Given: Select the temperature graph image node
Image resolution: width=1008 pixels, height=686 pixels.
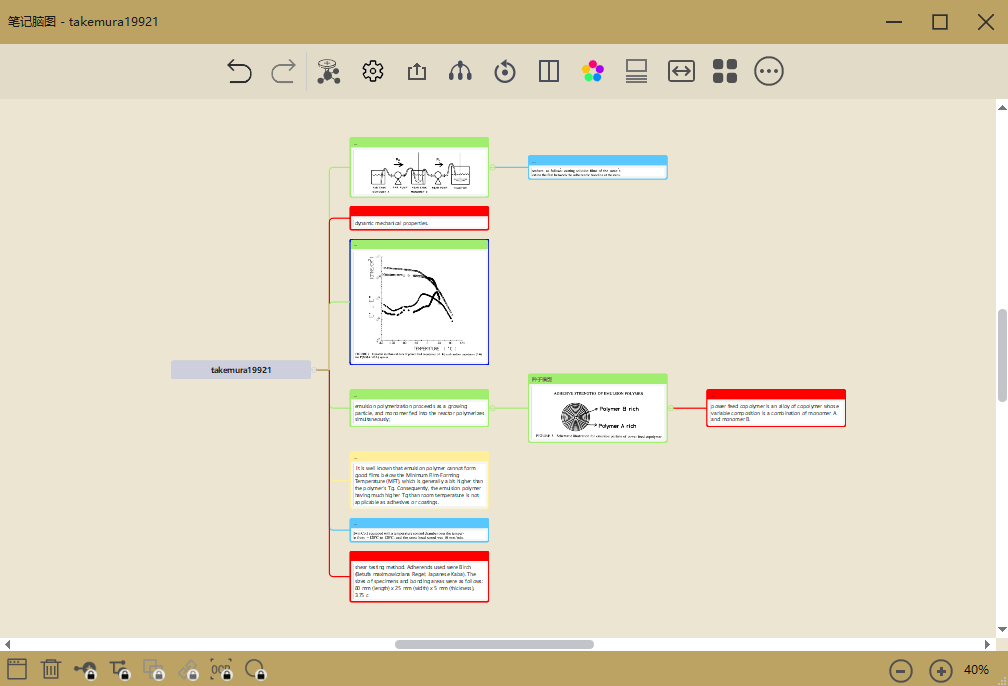Looking at the screenshot, I should 419,303.
